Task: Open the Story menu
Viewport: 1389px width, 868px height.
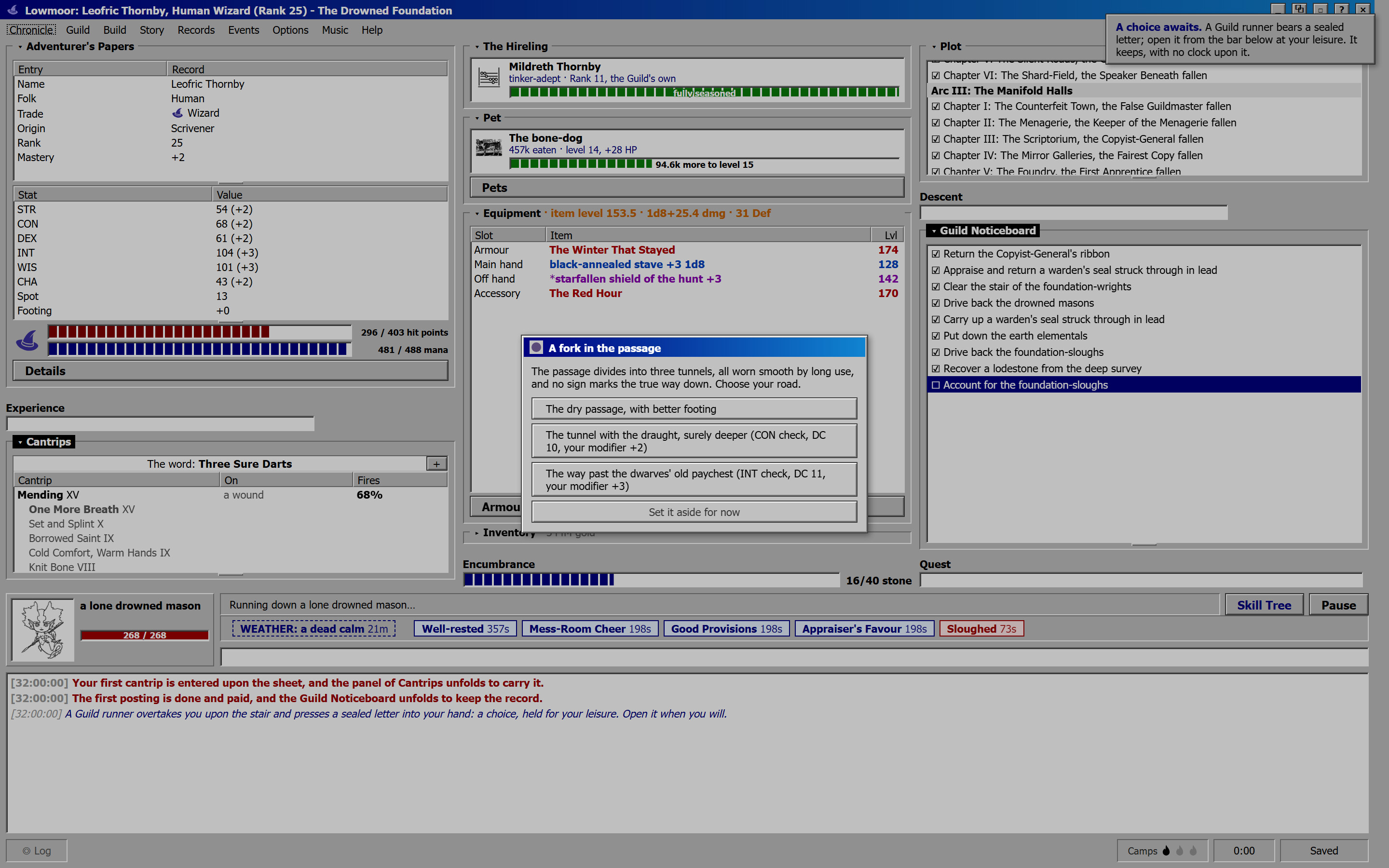Action: click(x=151, y=30)
